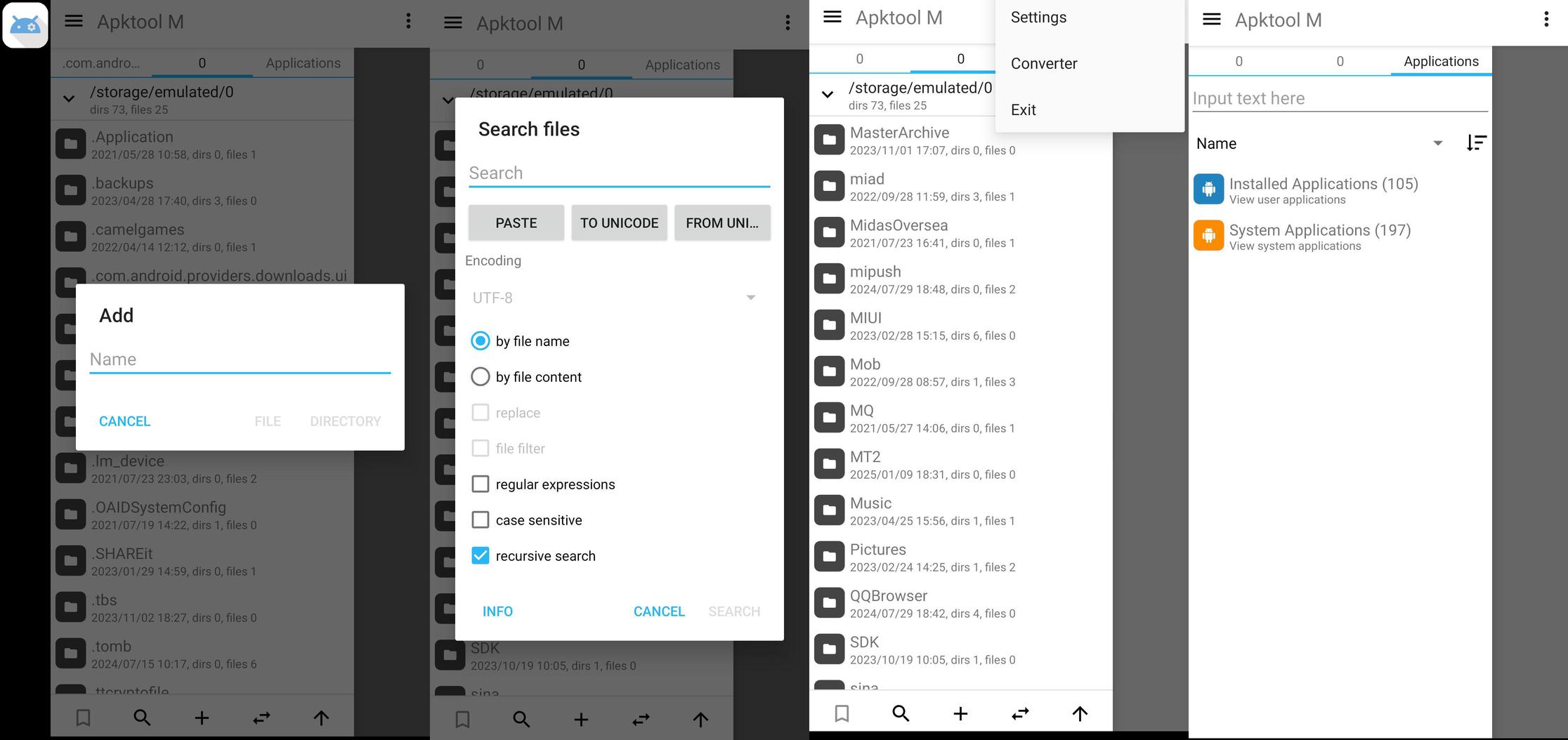Open Applications tab behind the Search files dialog
The image size is (1568, 740).
[x=683, y=65]
